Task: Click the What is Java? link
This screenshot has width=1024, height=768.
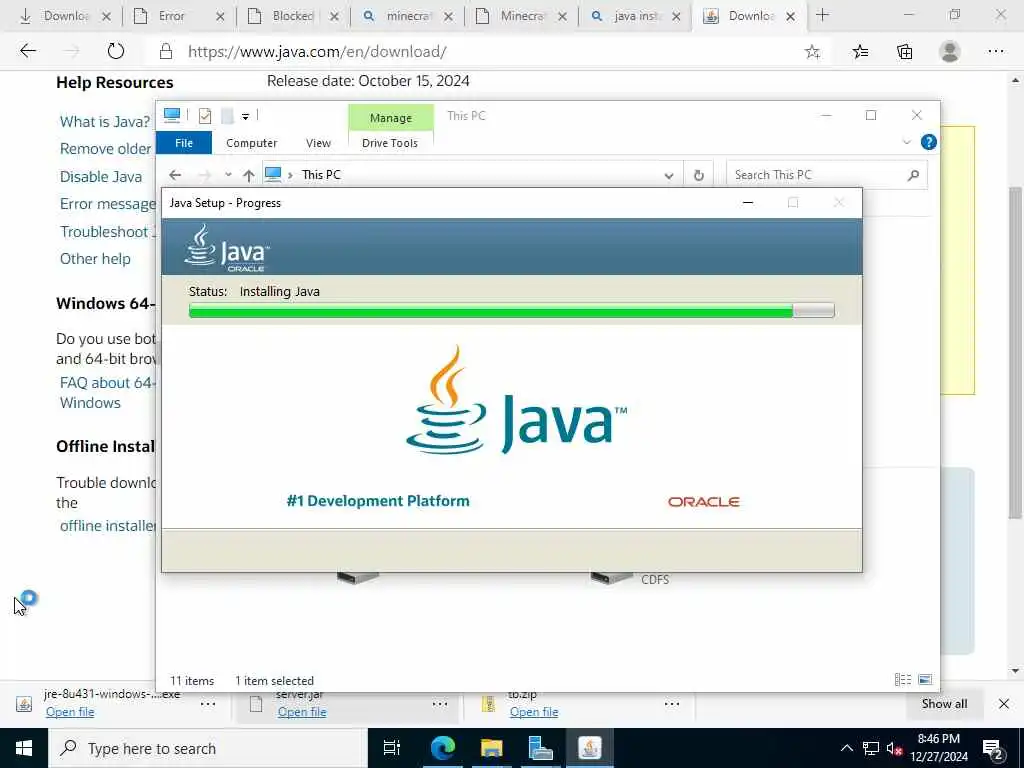Action: (104, 121)
